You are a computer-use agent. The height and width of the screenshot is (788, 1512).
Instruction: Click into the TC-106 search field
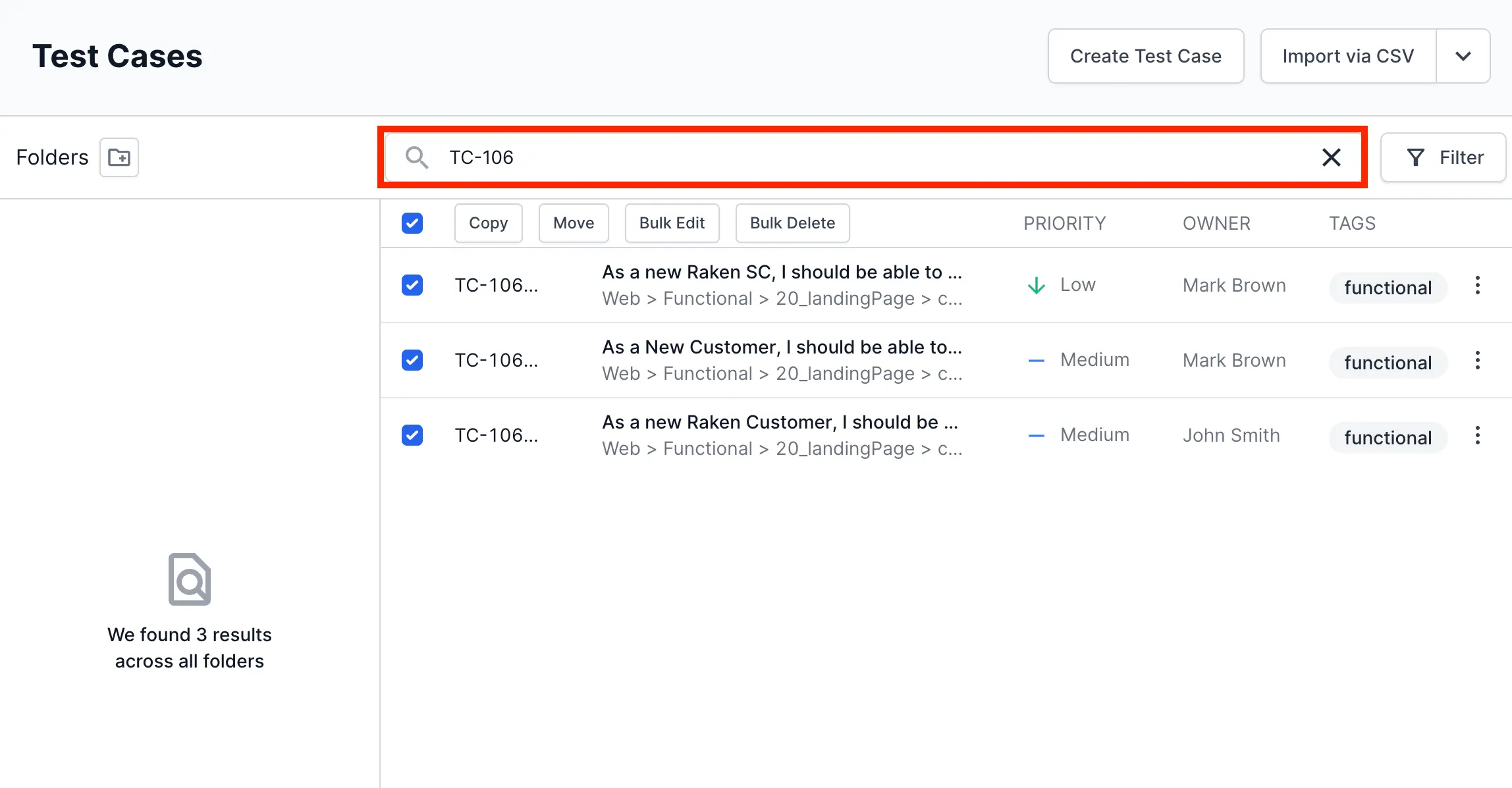(856, 157)
